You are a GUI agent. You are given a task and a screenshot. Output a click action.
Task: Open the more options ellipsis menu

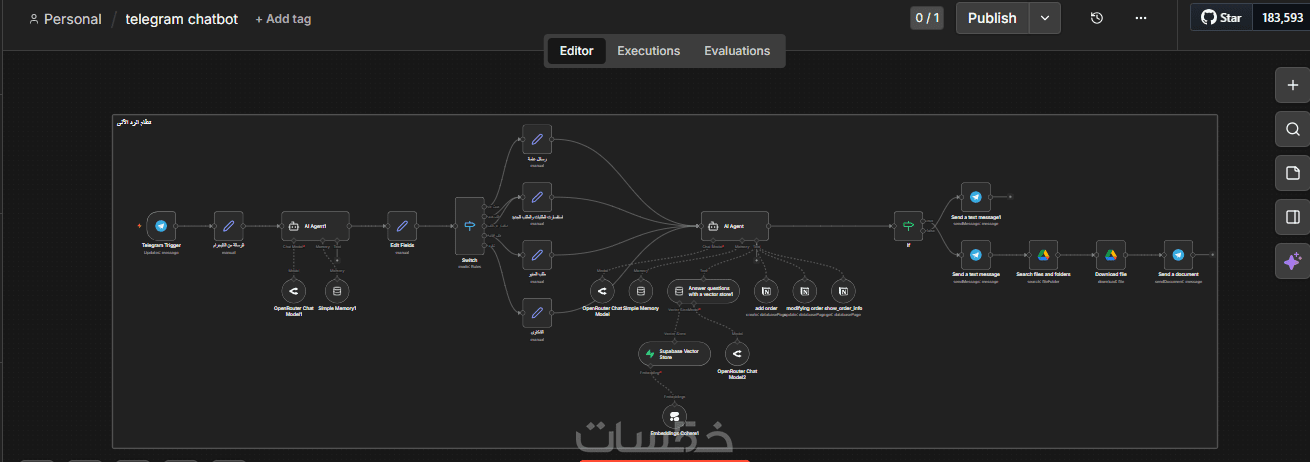pyautogui.click(x=1141, y=18)
